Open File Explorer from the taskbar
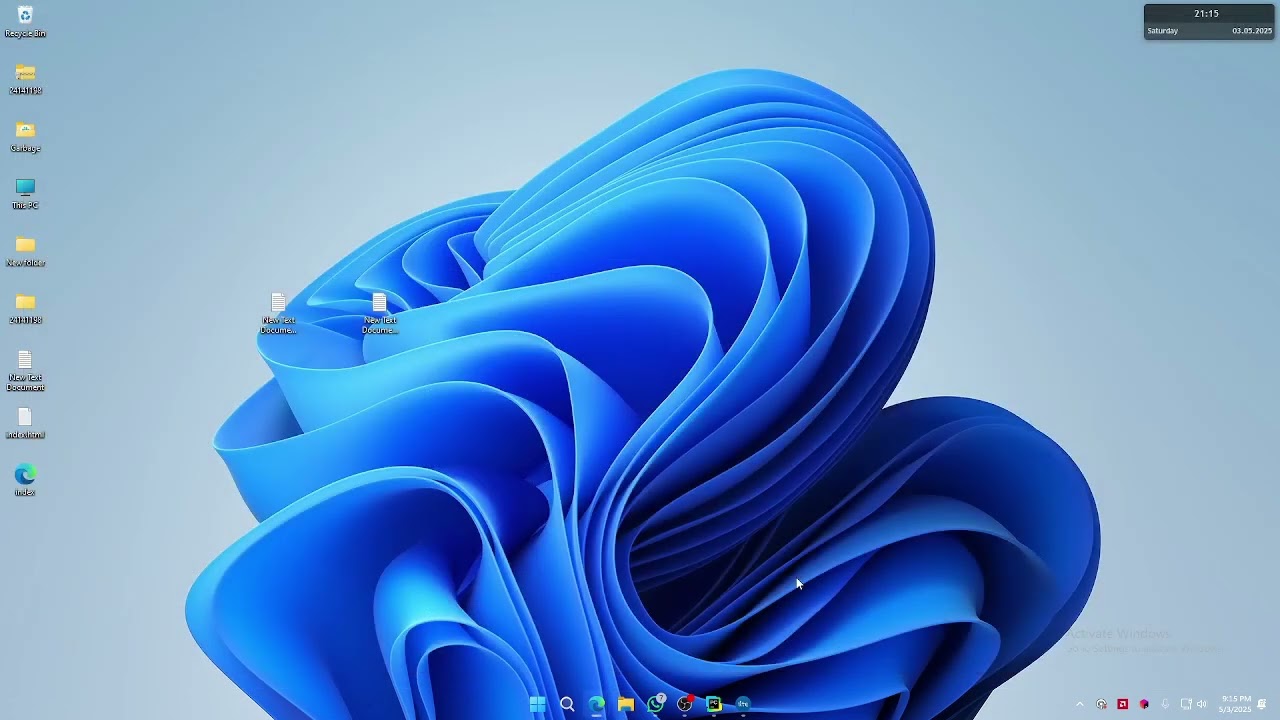Image resolution: width=1280 pixels, height=720 pixels. point(626,704)
